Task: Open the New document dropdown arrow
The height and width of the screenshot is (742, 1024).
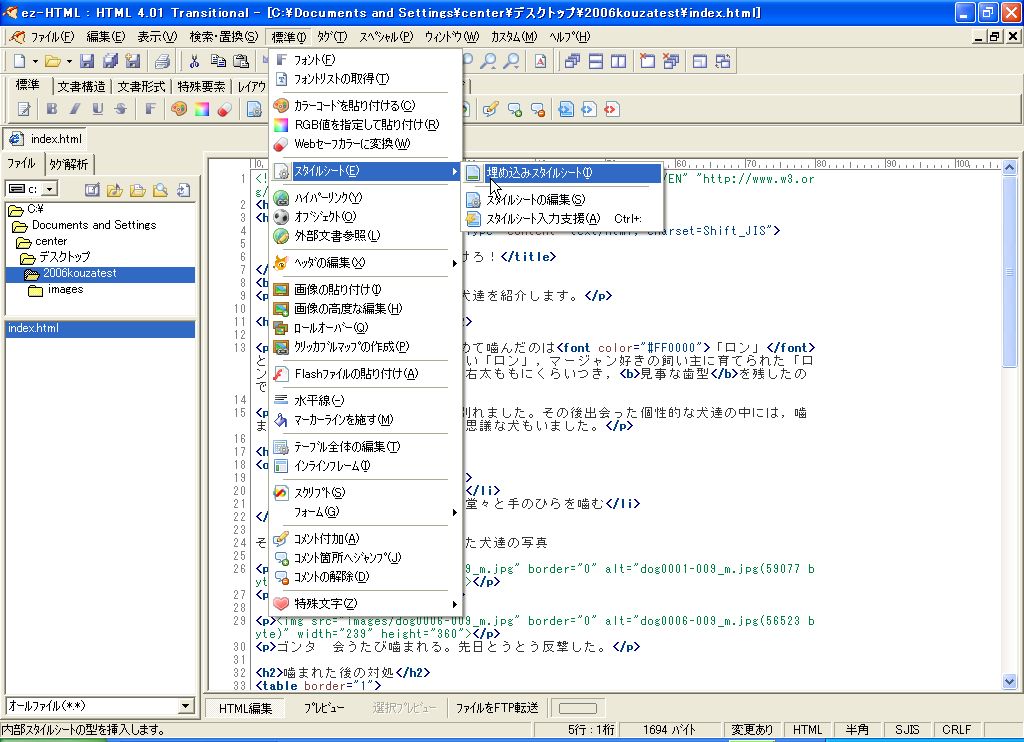Action: (35, 61)
